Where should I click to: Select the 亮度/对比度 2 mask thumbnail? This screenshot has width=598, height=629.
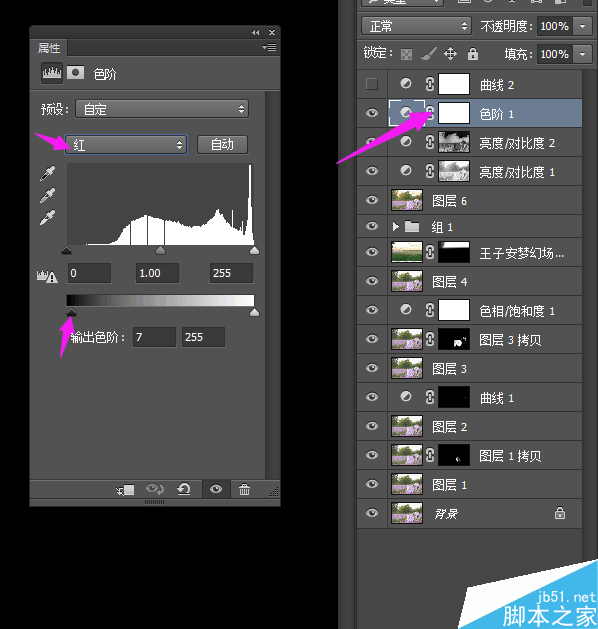pos(454,142)
